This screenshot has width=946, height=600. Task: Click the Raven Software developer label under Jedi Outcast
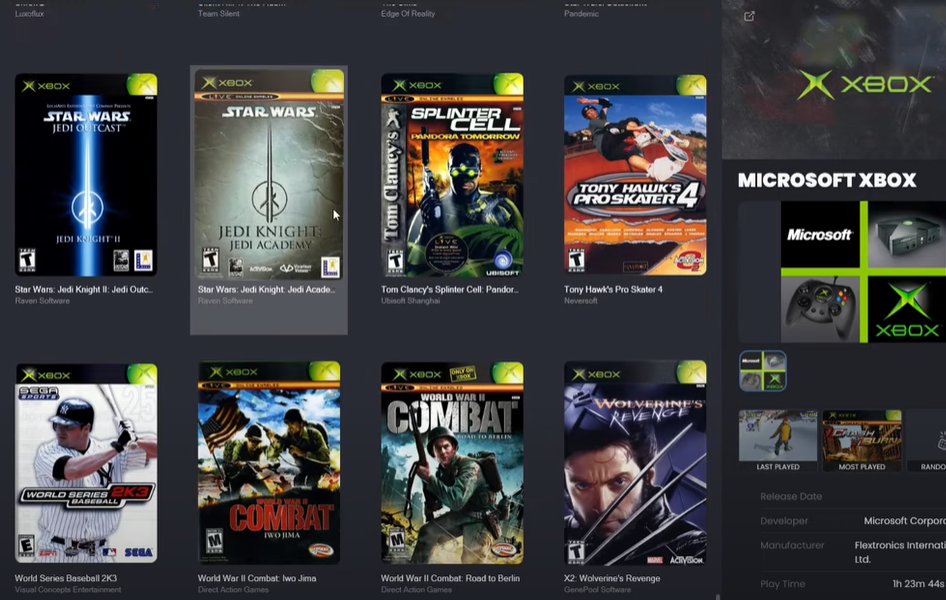click(x=42, y=300)
